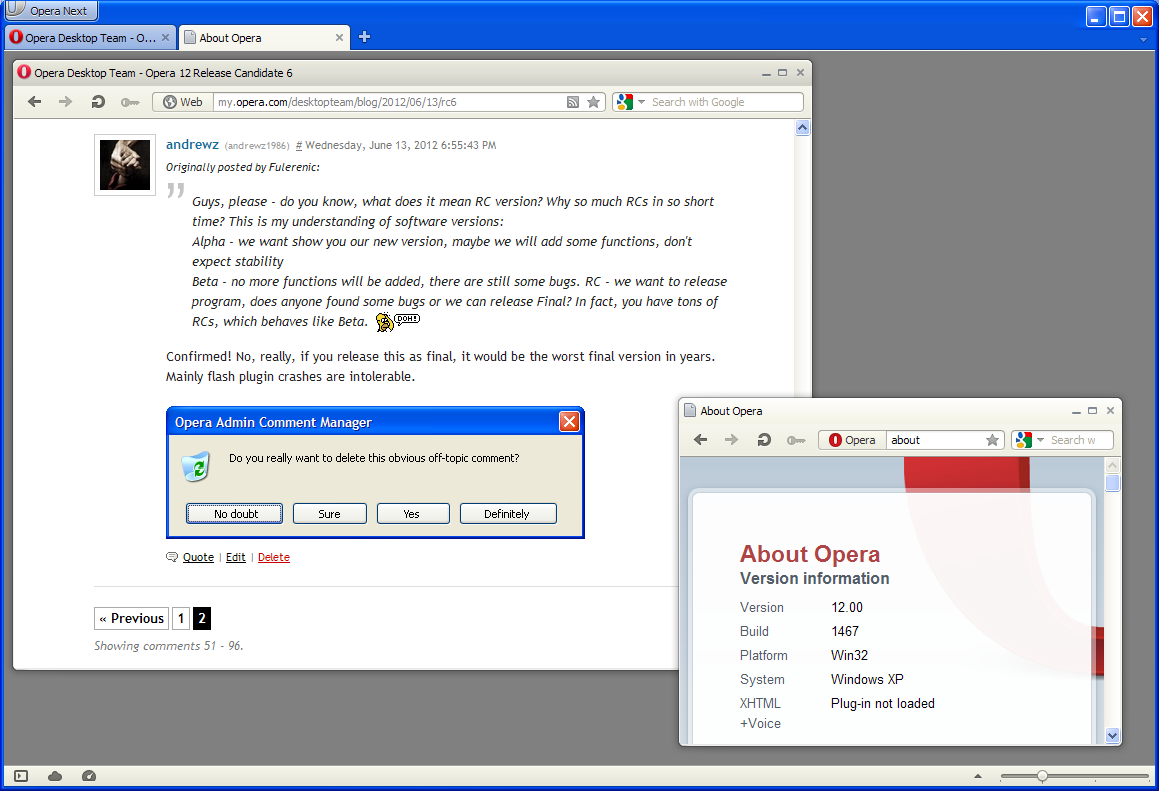The image size is (1159, 791).
Task: Click the RSS feed icon in address bar
Action: coord(573,102)
